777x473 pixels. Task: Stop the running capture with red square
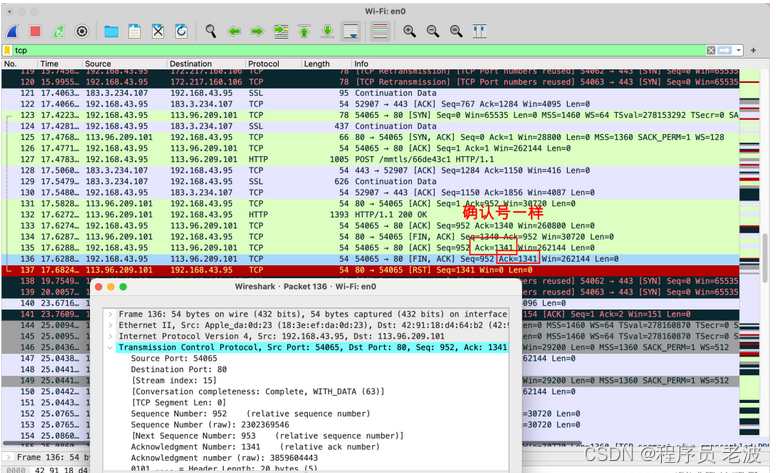35,32
